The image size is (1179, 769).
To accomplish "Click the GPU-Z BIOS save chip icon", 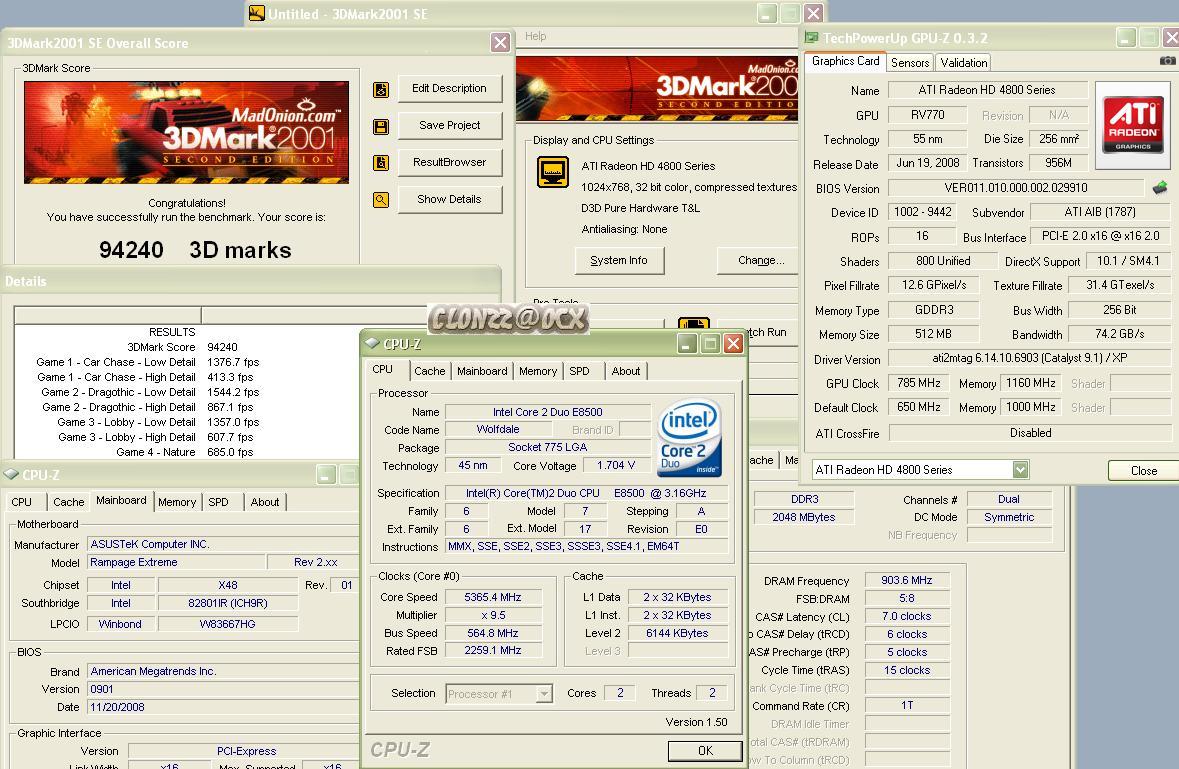I will (x=1160, y=187).
